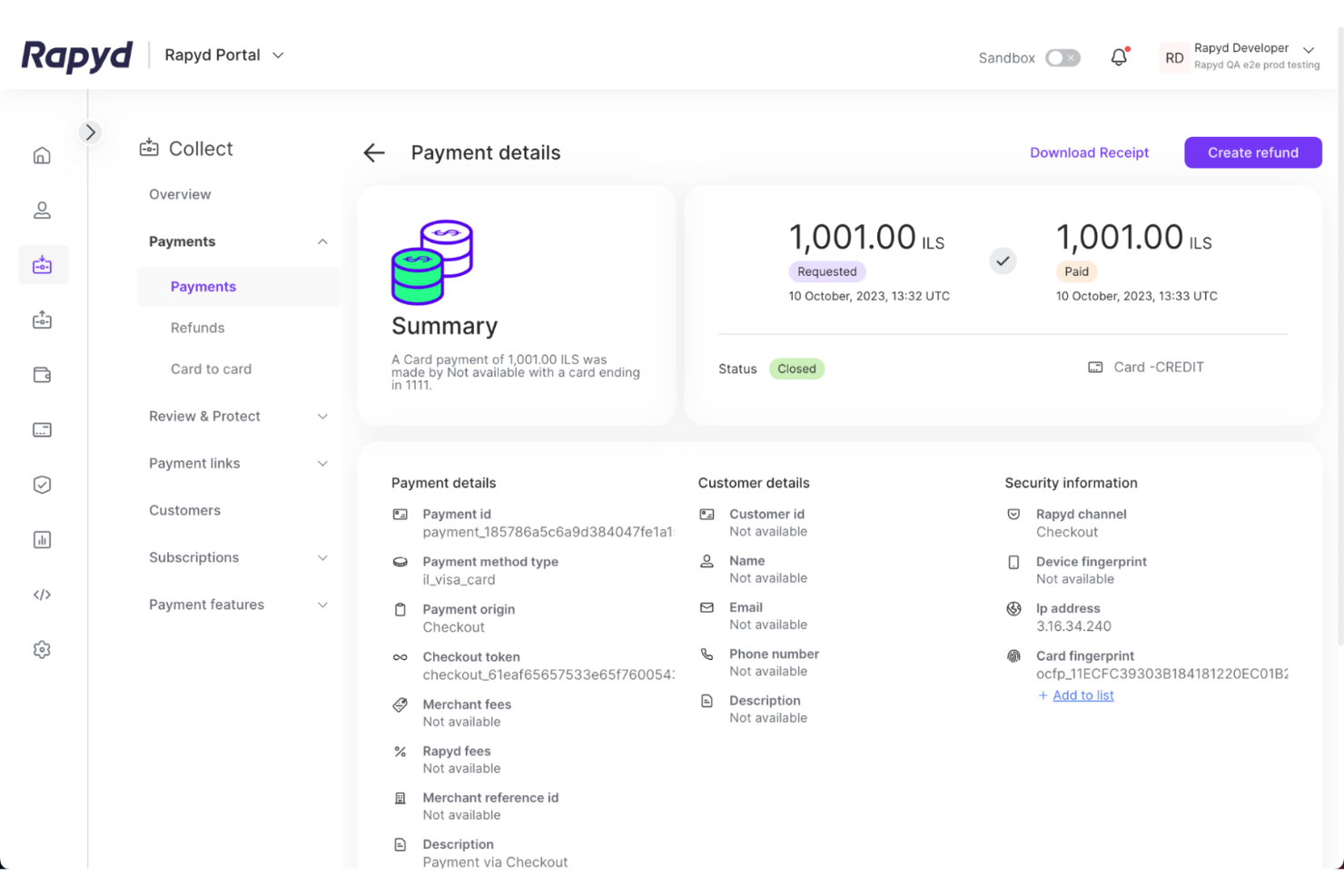The image size is (1344, 896).
Task: Open the Reports bar chart sidebar icon
Action: point(42,540)
